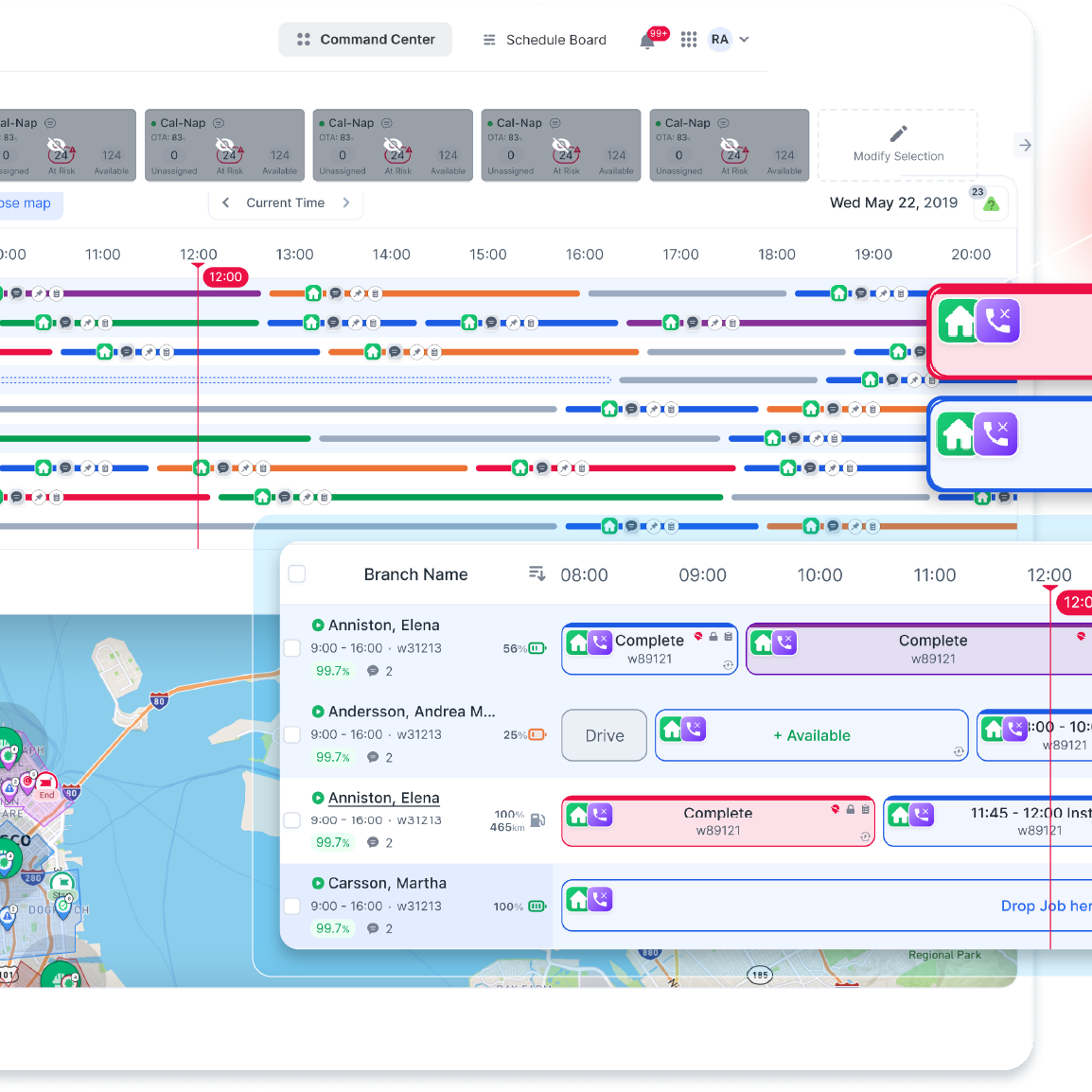Click the End marker on the map
Screen dimensions: 1092x1092
46,786
